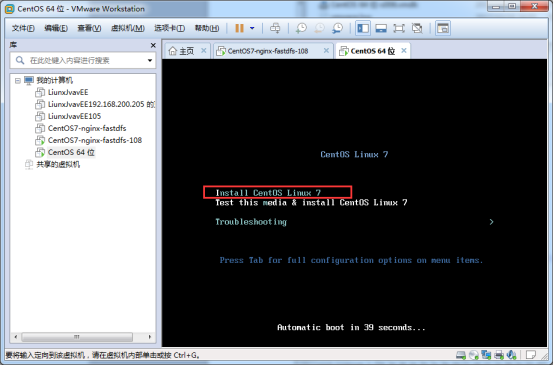
Task: Click the library scrollbar left arrow
Action: 16,337
